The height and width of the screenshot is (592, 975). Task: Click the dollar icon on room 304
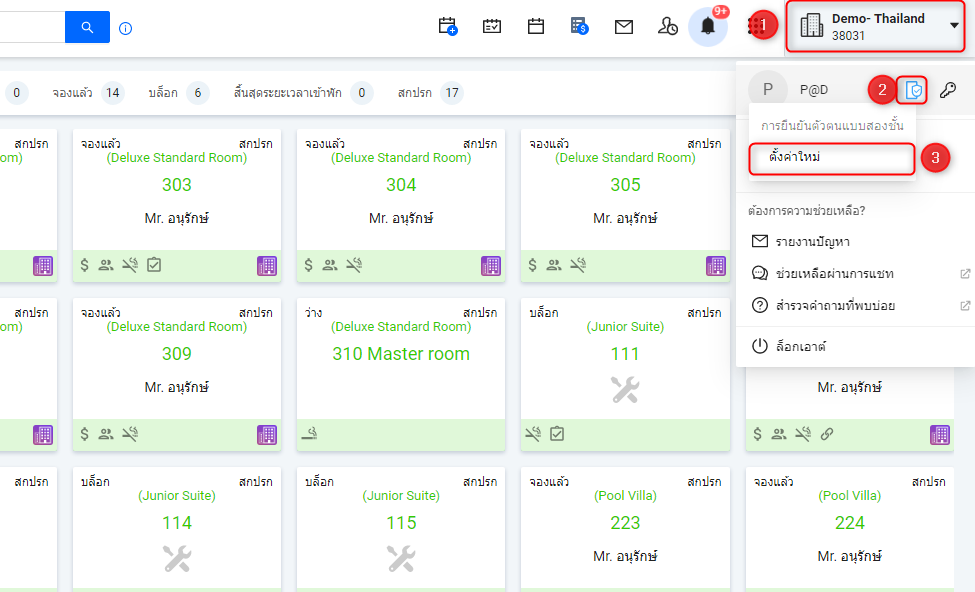tap(308, 266)
